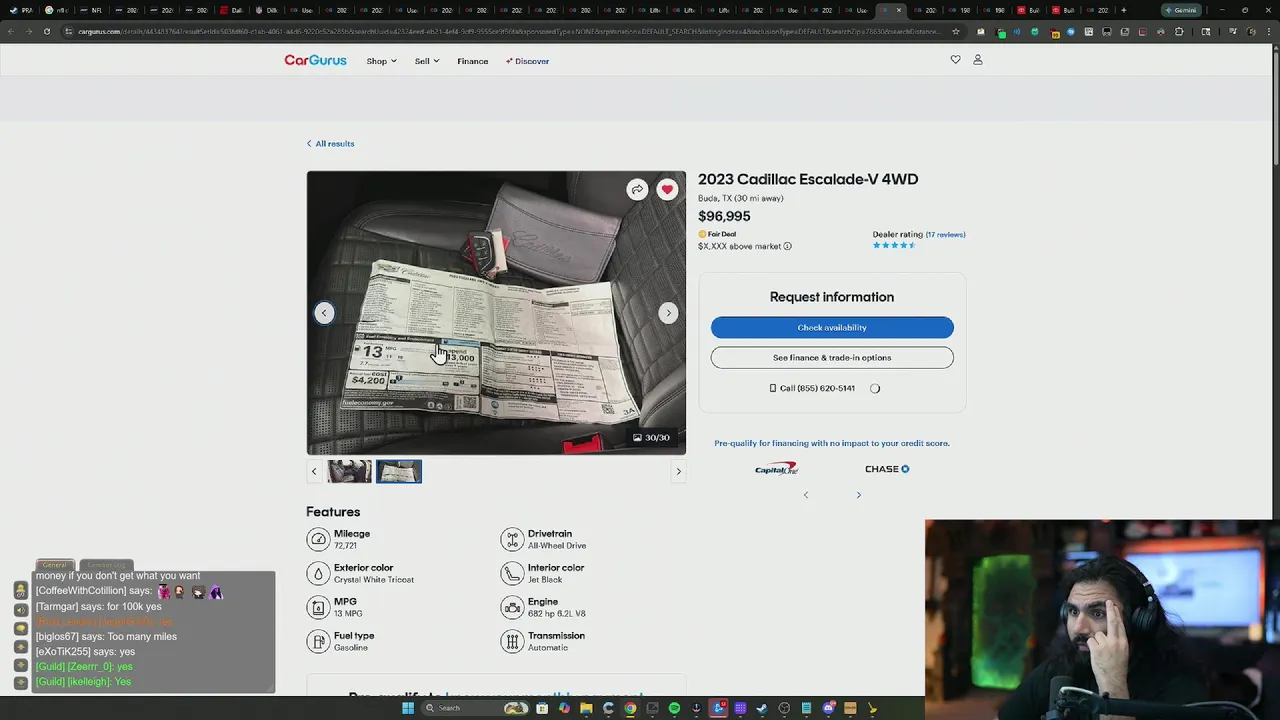Open the Discover menu item
This screenshot has height=720, width=1280.
(527, 61)
